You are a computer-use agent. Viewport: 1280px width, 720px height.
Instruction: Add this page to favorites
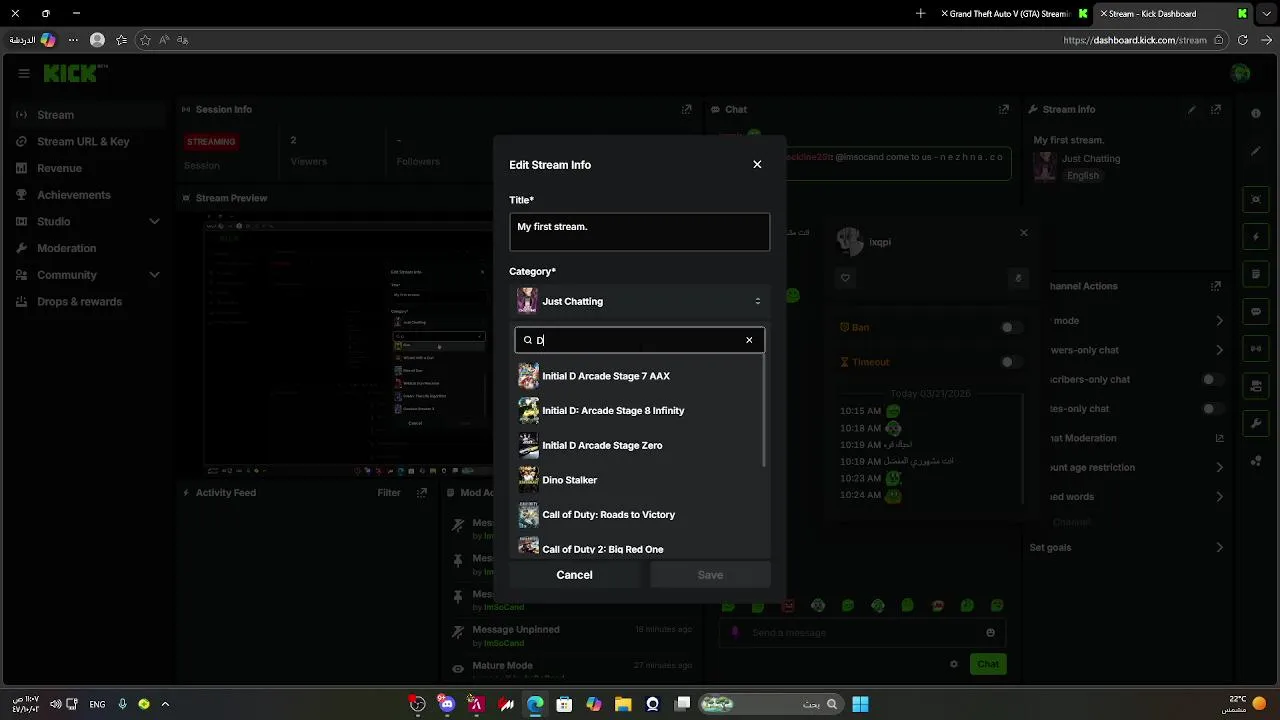click(x=145, y=40)
